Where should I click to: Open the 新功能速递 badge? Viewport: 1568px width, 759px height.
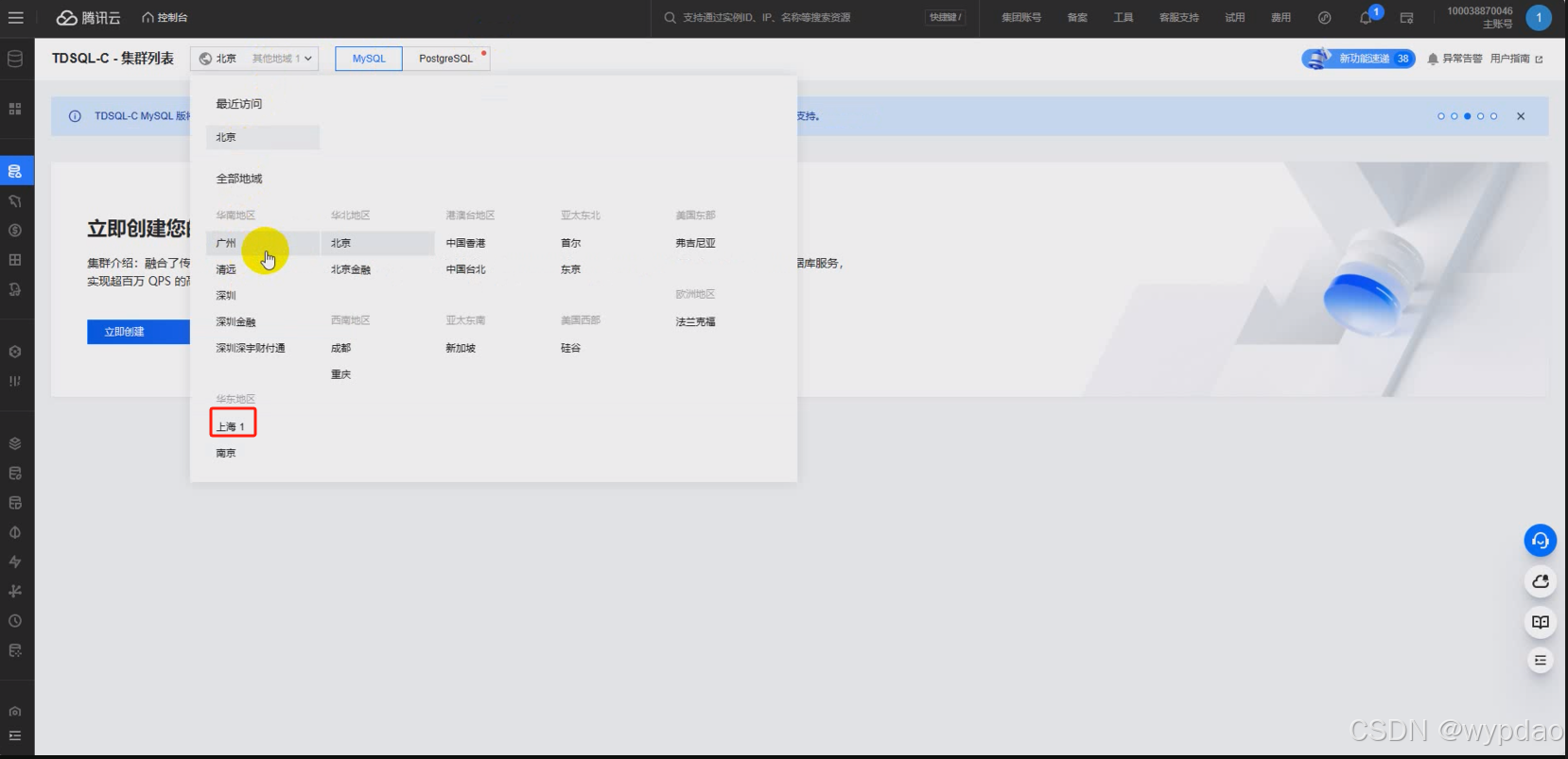1359,59
